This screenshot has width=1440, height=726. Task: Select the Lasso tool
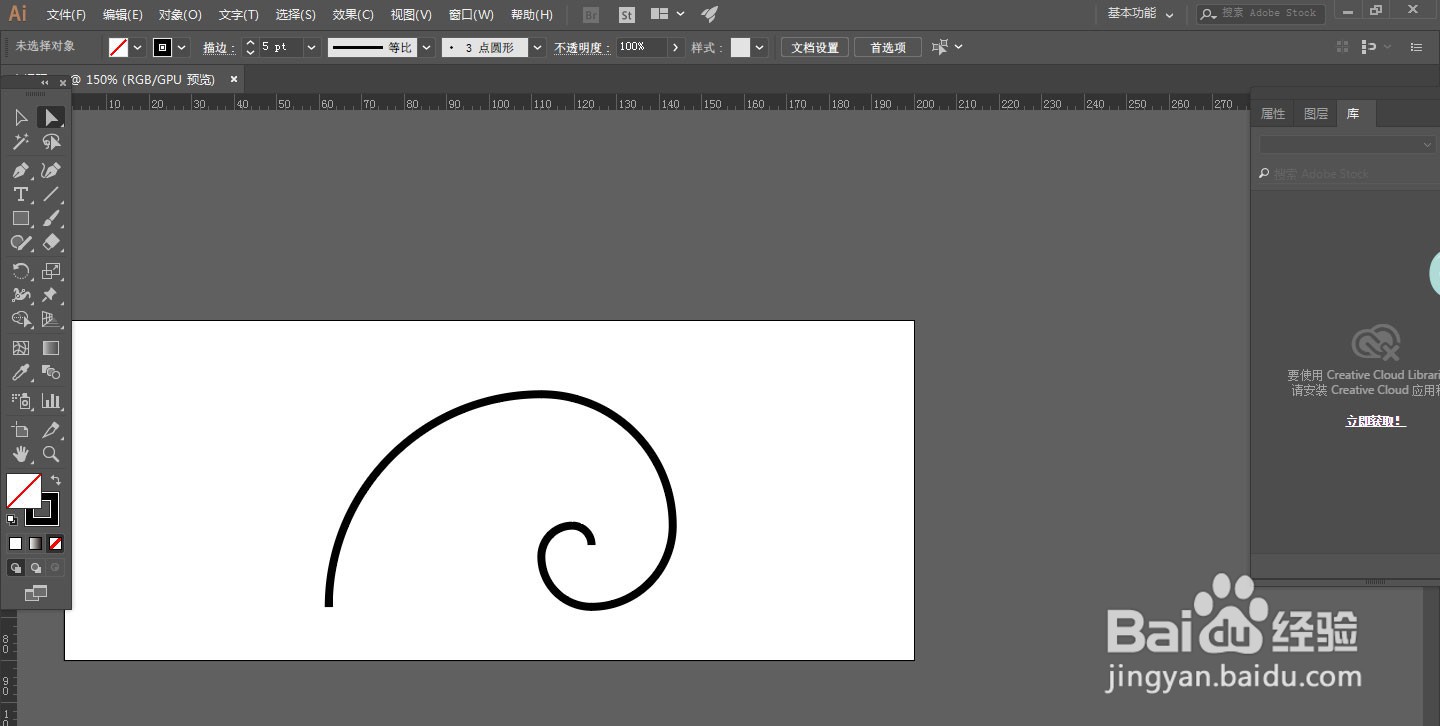point(51,143)
